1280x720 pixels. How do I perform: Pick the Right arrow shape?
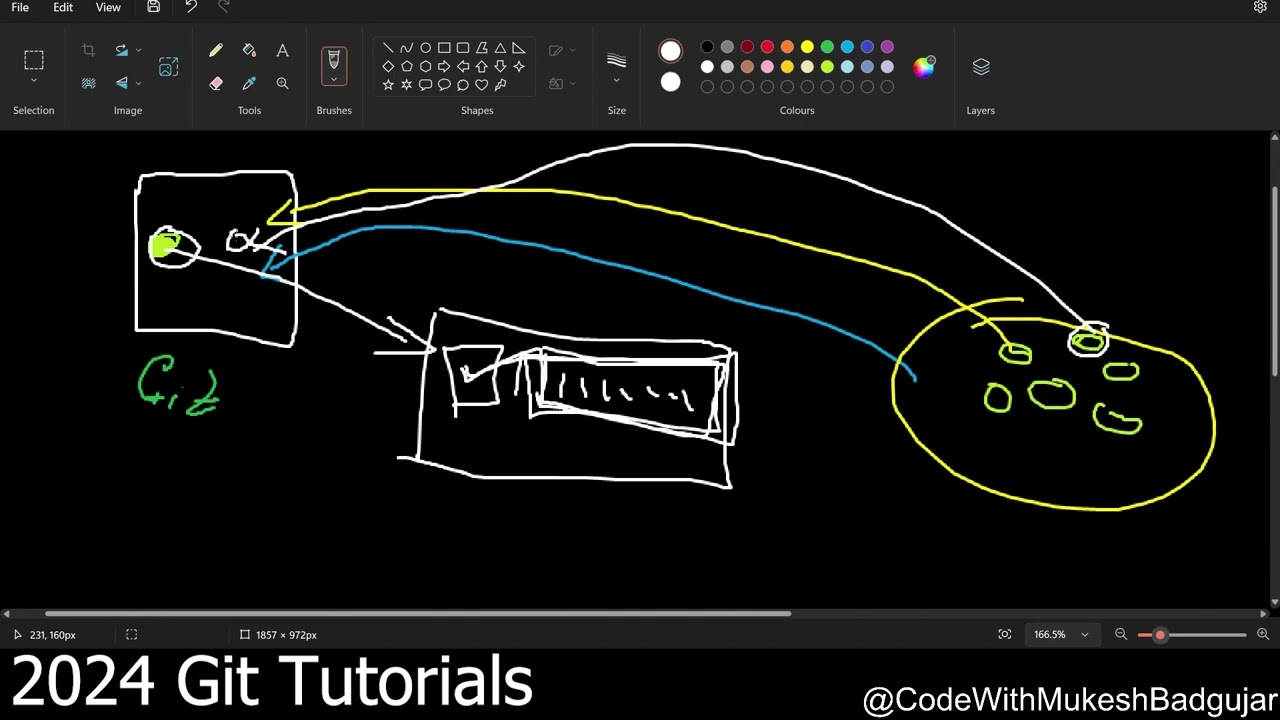click(x=444, y=66)
